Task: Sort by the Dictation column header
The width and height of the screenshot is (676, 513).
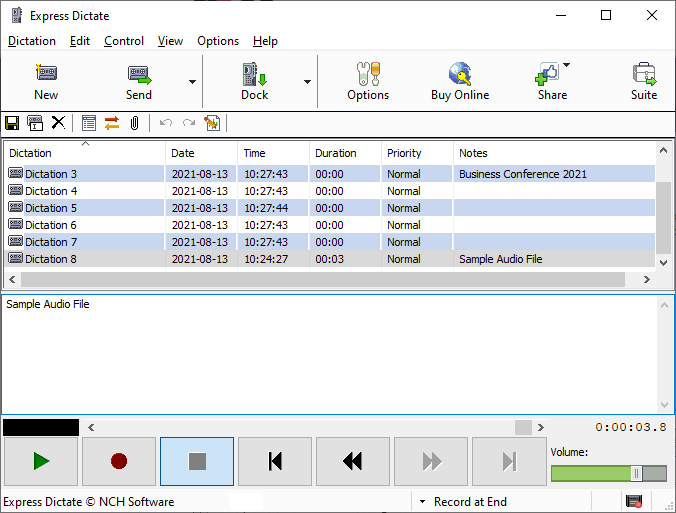Action: coord(84,153)
